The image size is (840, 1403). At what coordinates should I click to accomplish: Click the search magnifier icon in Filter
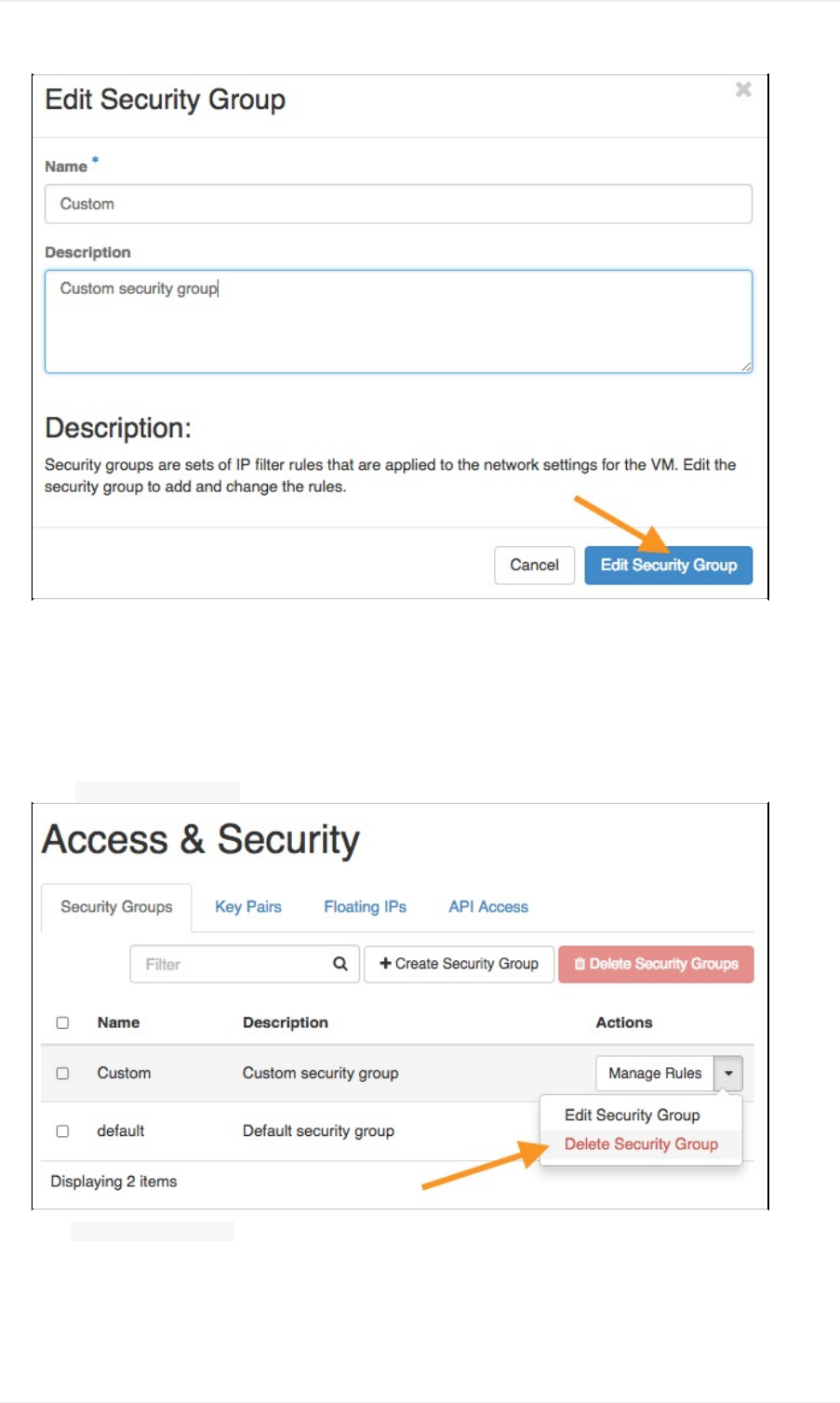[x=340, y=964]
